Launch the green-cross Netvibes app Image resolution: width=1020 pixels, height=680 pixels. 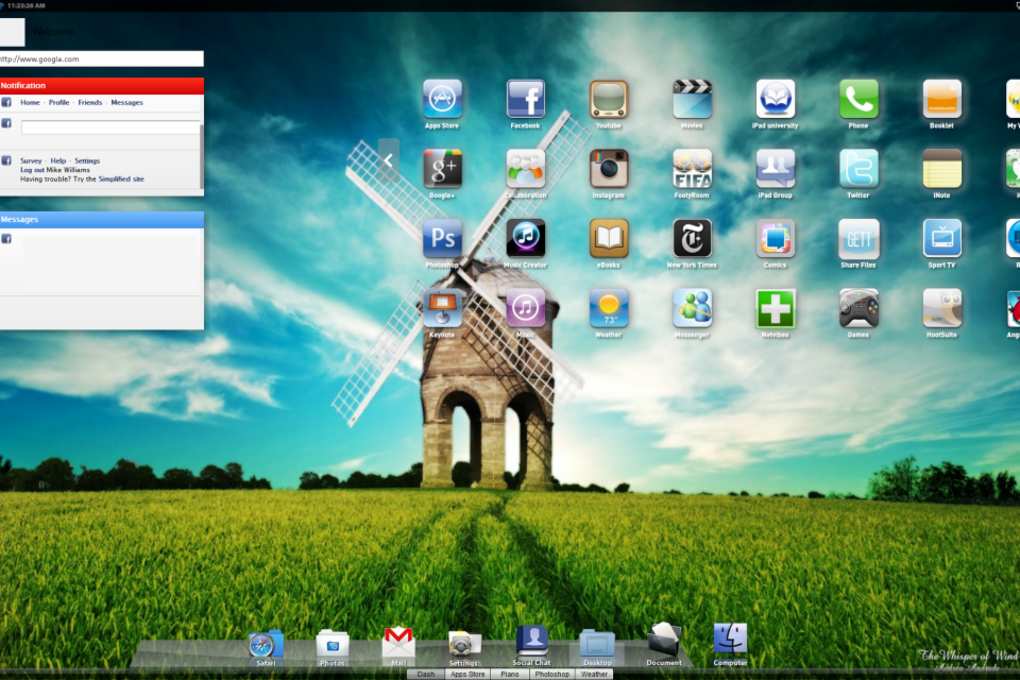(x=775, y=308)
